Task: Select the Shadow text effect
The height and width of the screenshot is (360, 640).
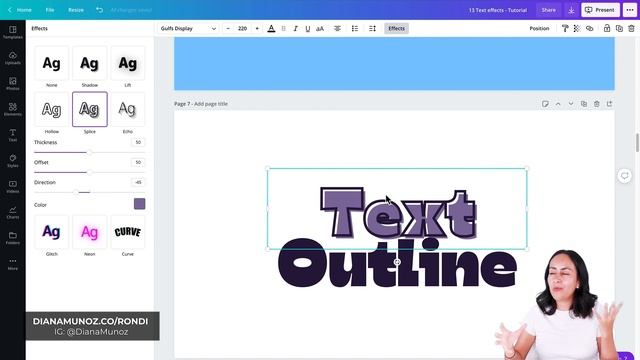Action: coord(90,63)
